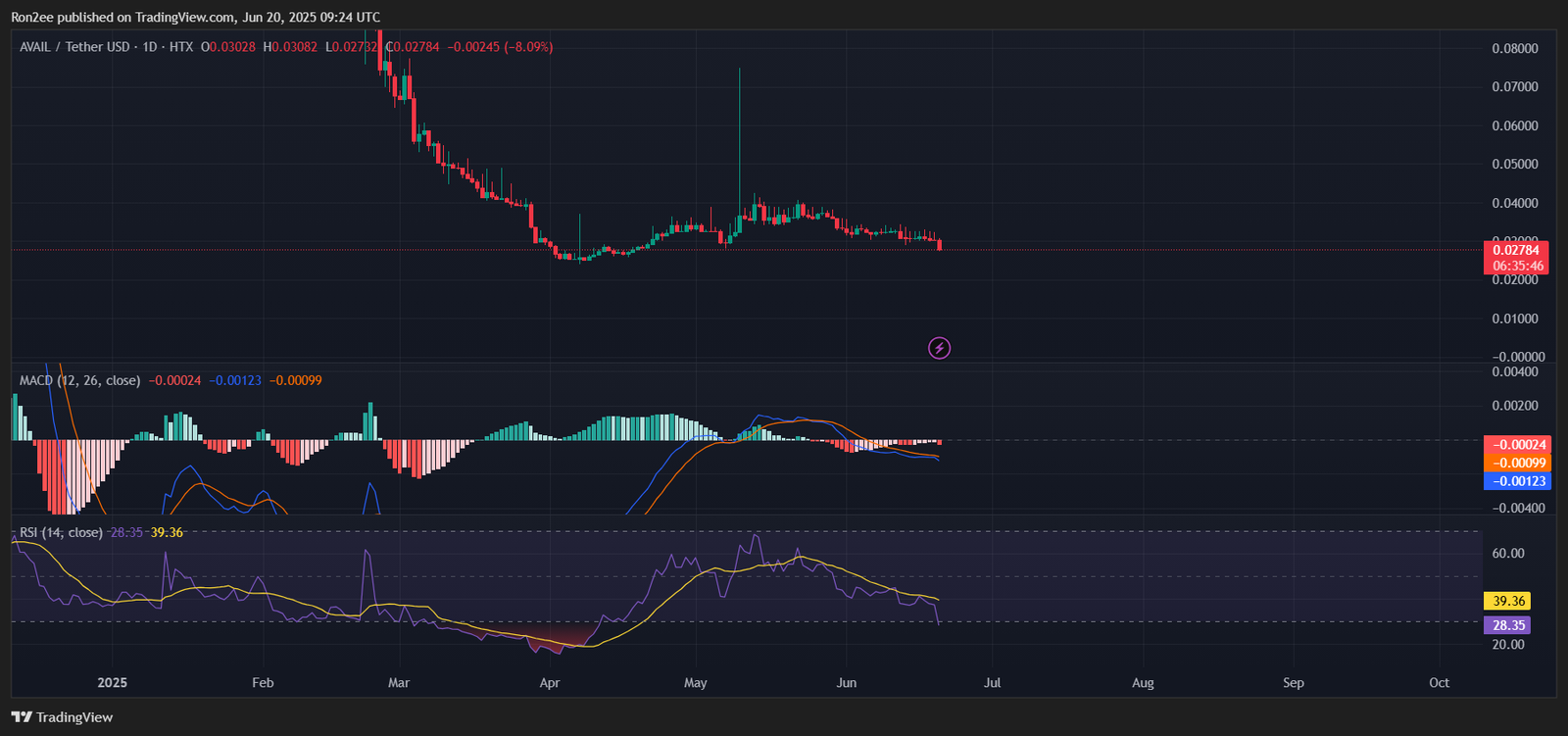Screen dimensions: 1568x736
Task: Click the RSI (14, close) indicator label
Action: point(61,532)
